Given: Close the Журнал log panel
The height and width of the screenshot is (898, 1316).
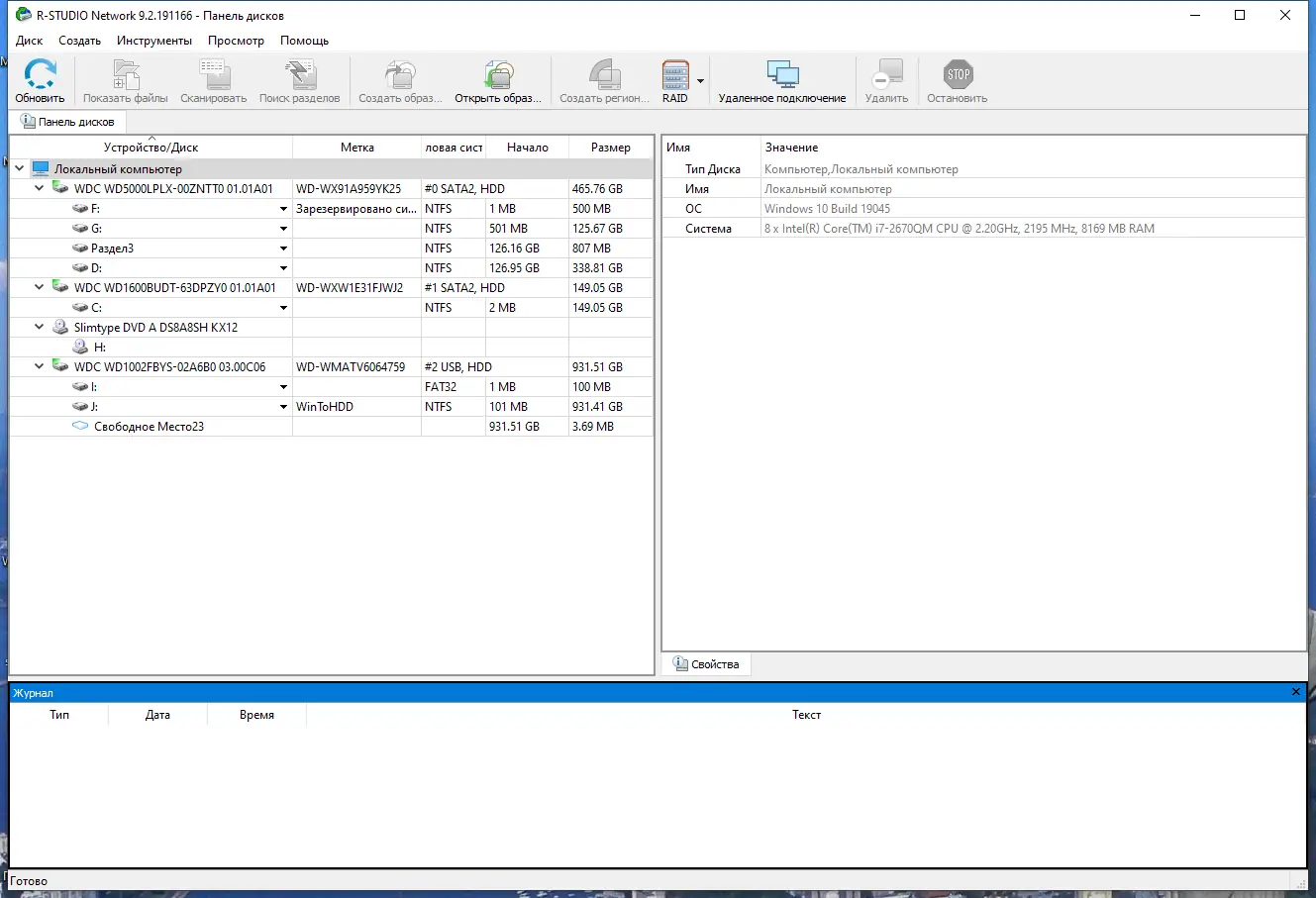Looking at the screenshot, I should pos(1295,692).
